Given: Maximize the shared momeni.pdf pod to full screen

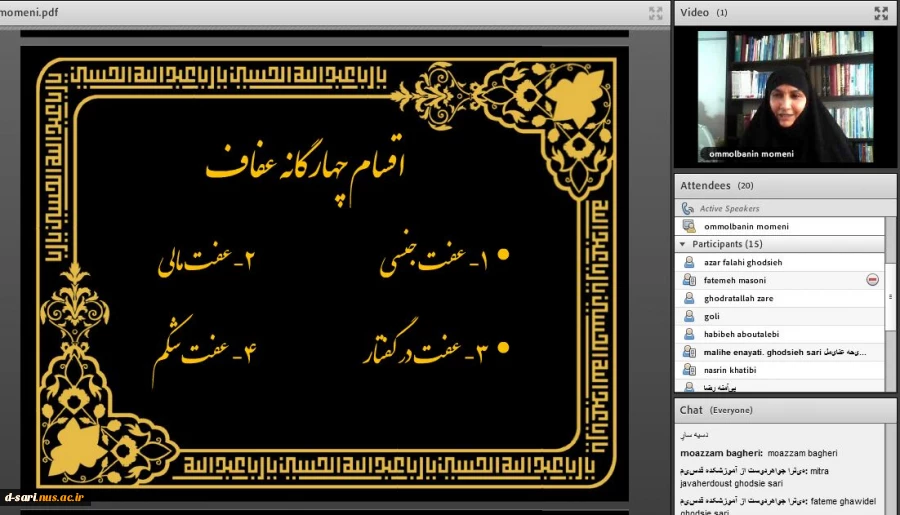Looking at the screenshot, I should pyautogui.click(x=655, y=13).
